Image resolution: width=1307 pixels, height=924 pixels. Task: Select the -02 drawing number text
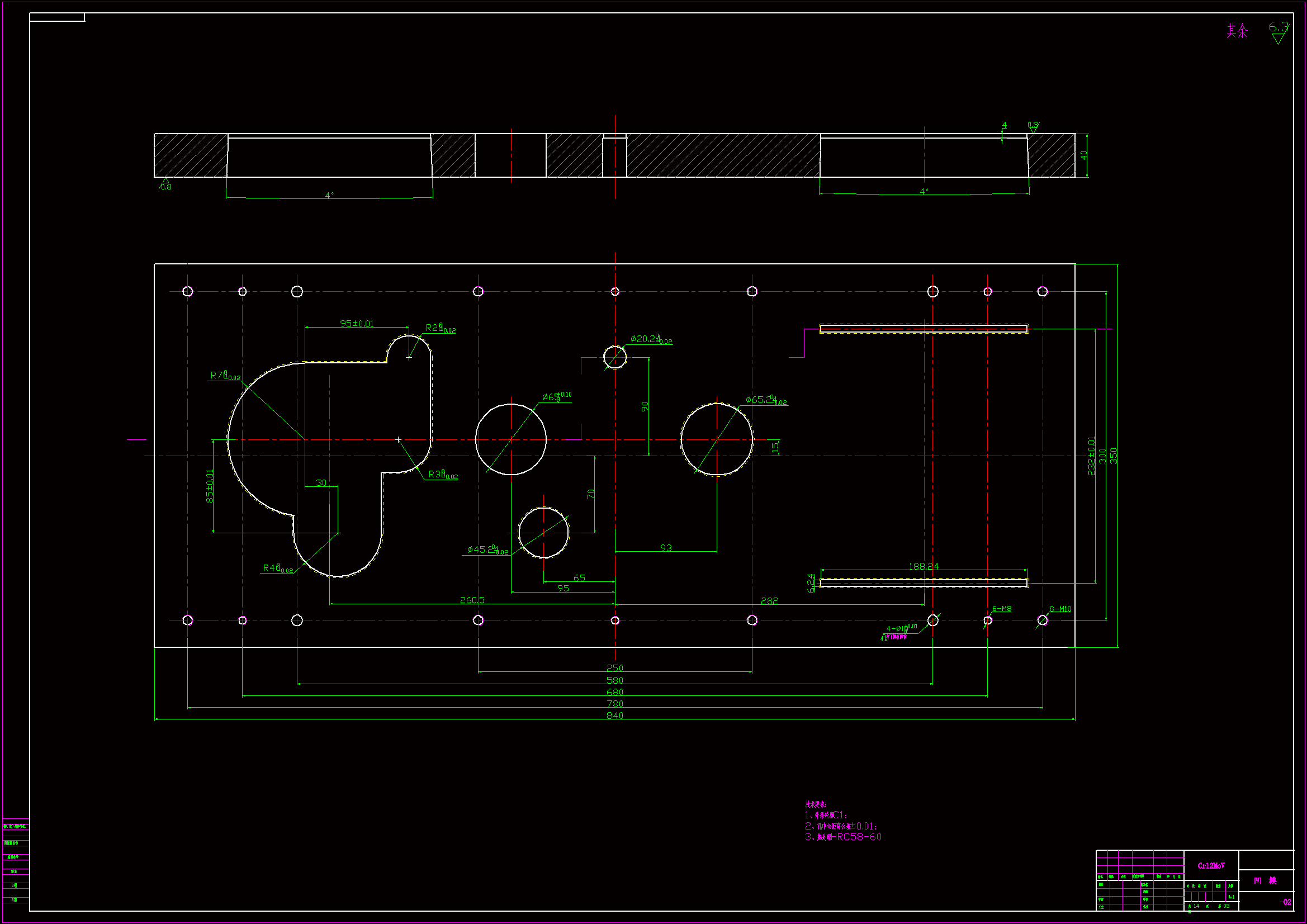click(1285, 902)
